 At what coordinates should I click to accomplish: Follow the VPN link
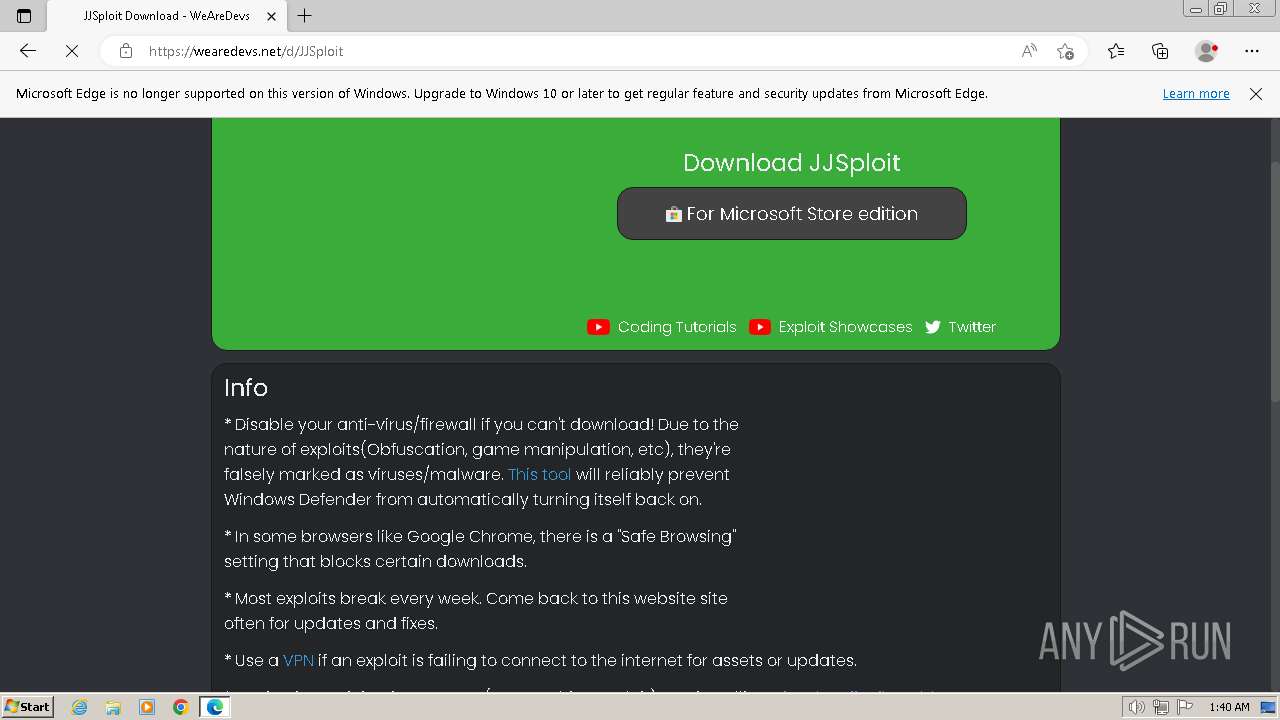click(x=298, y=660)
